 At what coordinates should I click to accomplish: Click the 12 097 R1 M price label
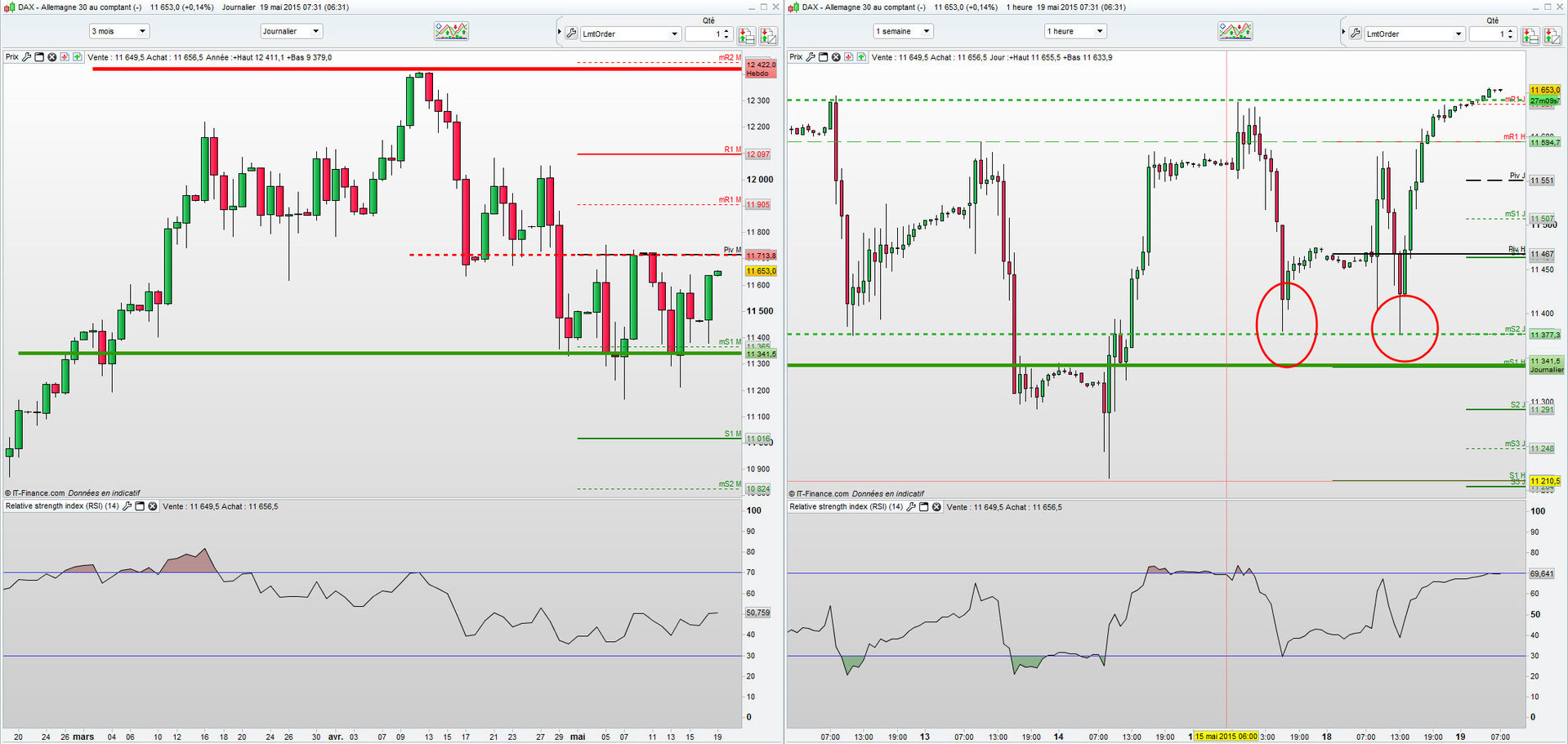[x=758, y=154]
